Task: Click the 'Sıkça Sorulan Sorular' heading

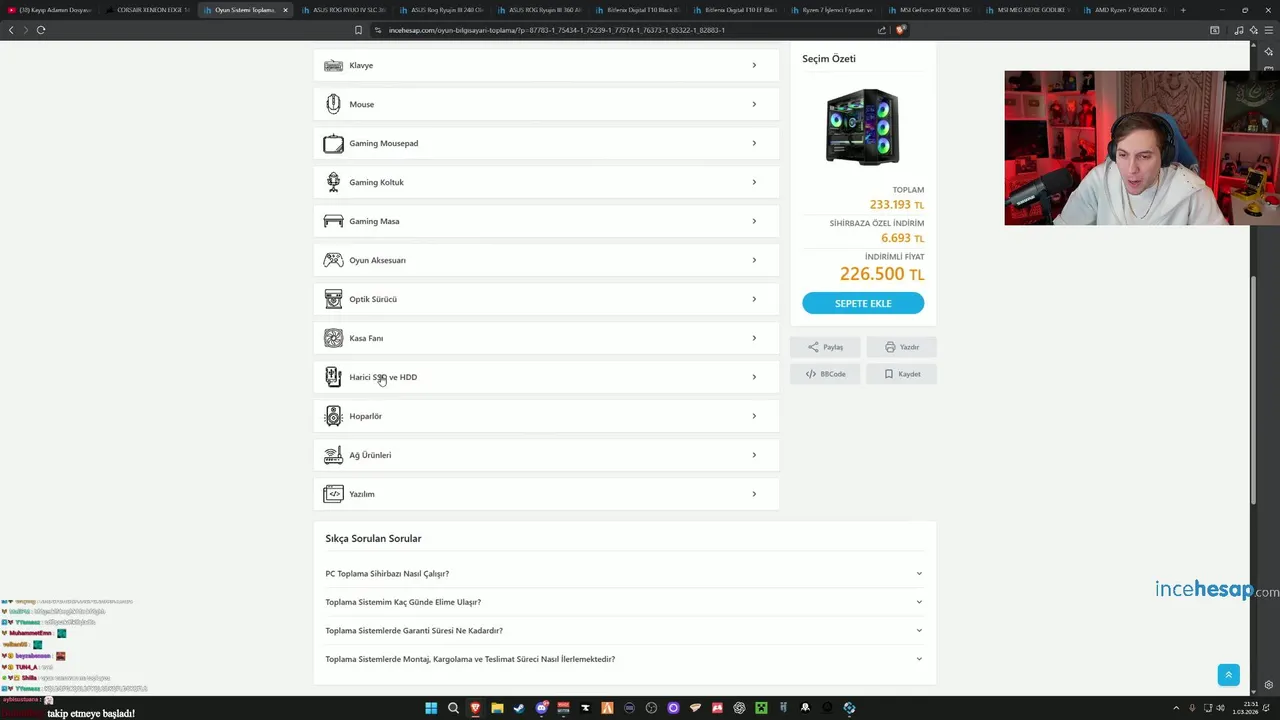Action: click(x=373, y=539)
